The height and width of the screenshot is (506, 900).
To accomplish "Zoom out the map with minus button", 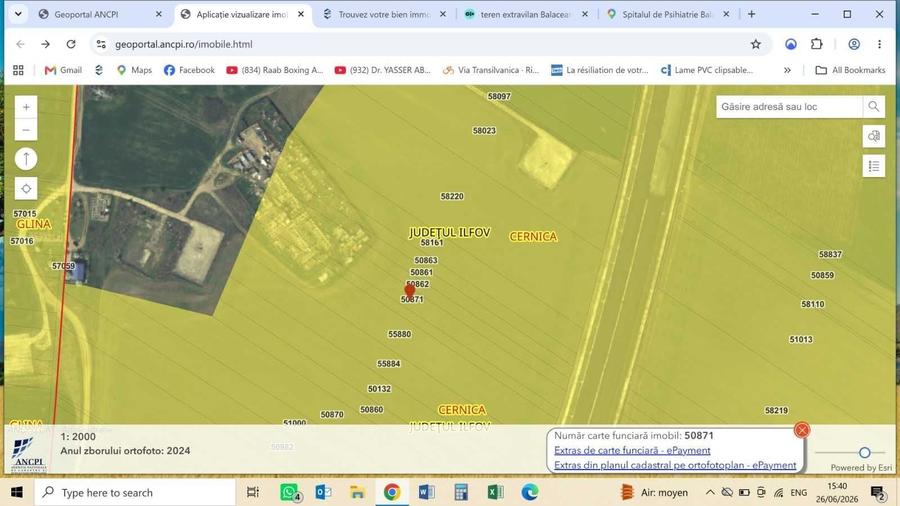I will coord(26,130).
